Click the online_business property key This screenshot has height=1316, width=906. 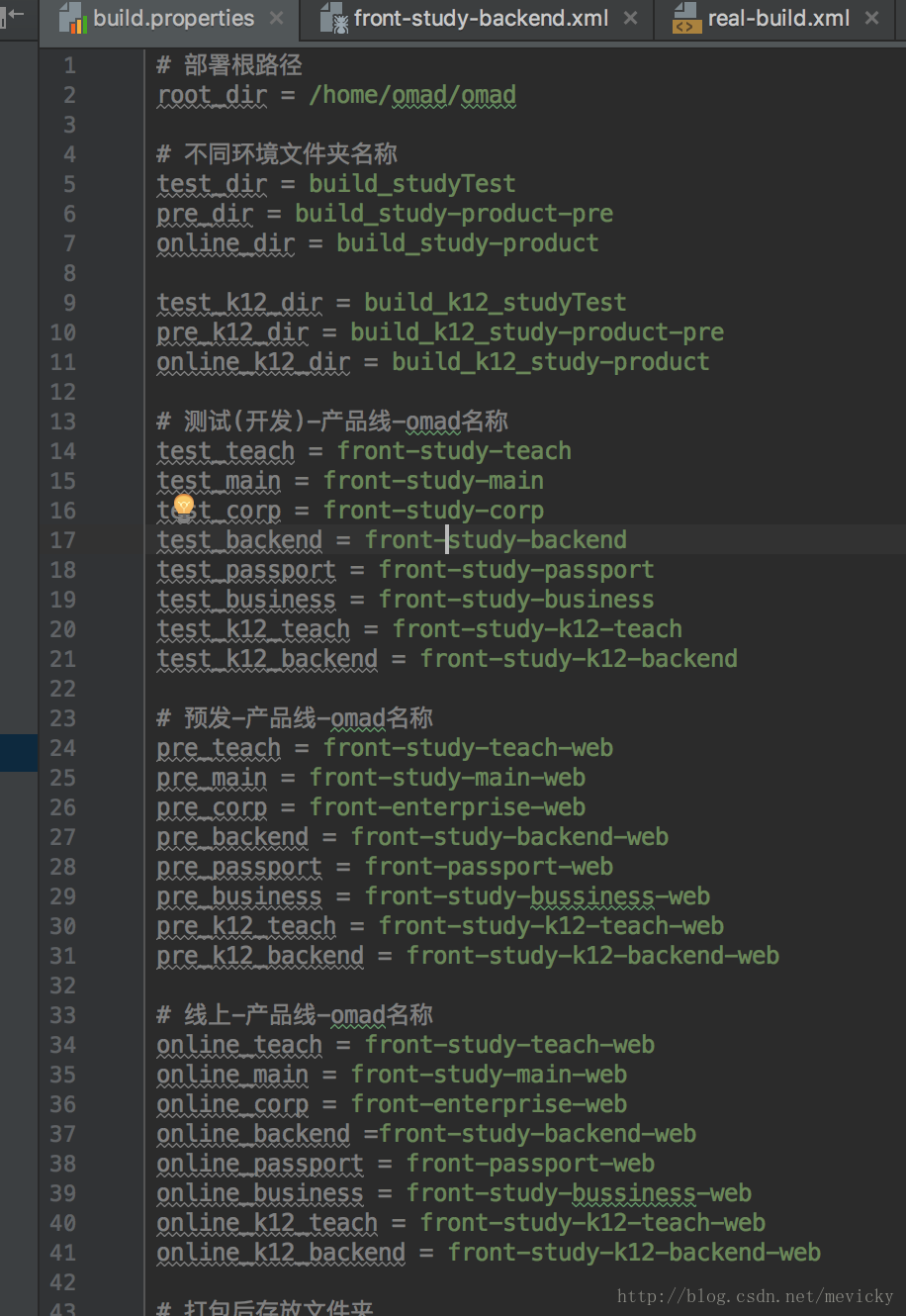[x=260, y=1193]
